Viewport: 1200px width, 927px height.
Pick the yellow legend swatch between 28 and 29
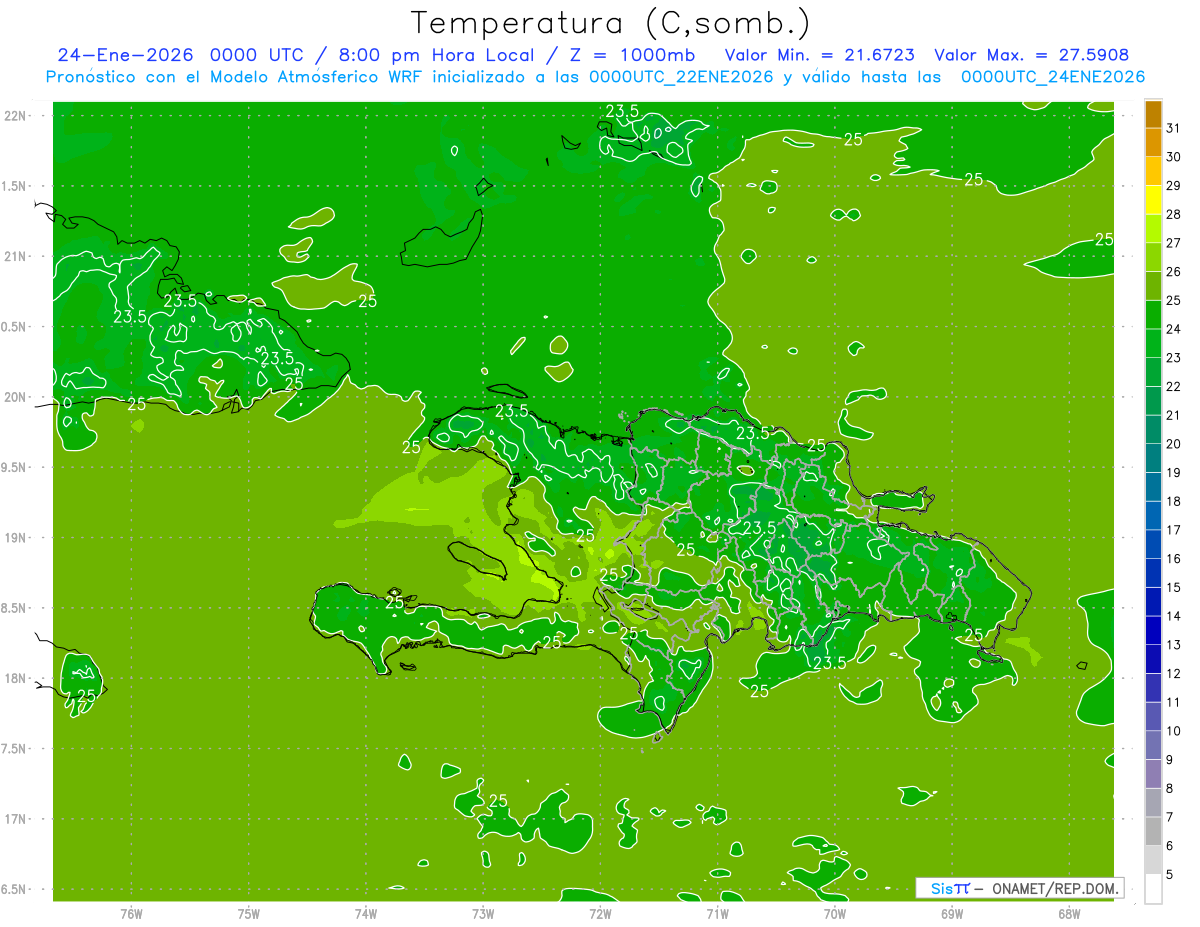click(x=1153, y=200)
